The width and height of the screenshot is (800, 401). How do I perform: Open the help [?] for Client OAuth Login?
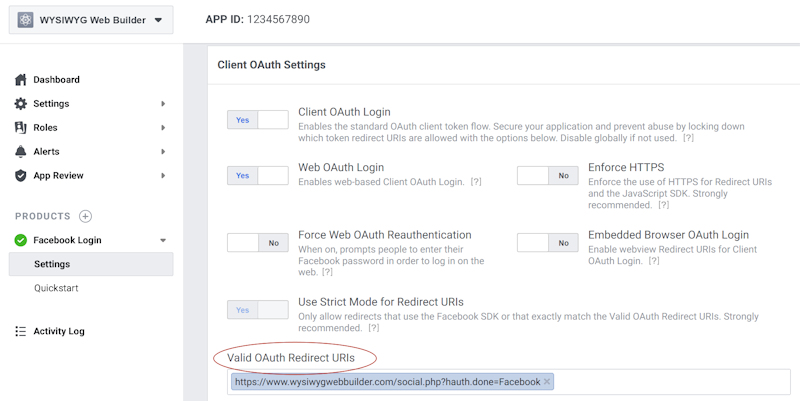click(688, 138)
